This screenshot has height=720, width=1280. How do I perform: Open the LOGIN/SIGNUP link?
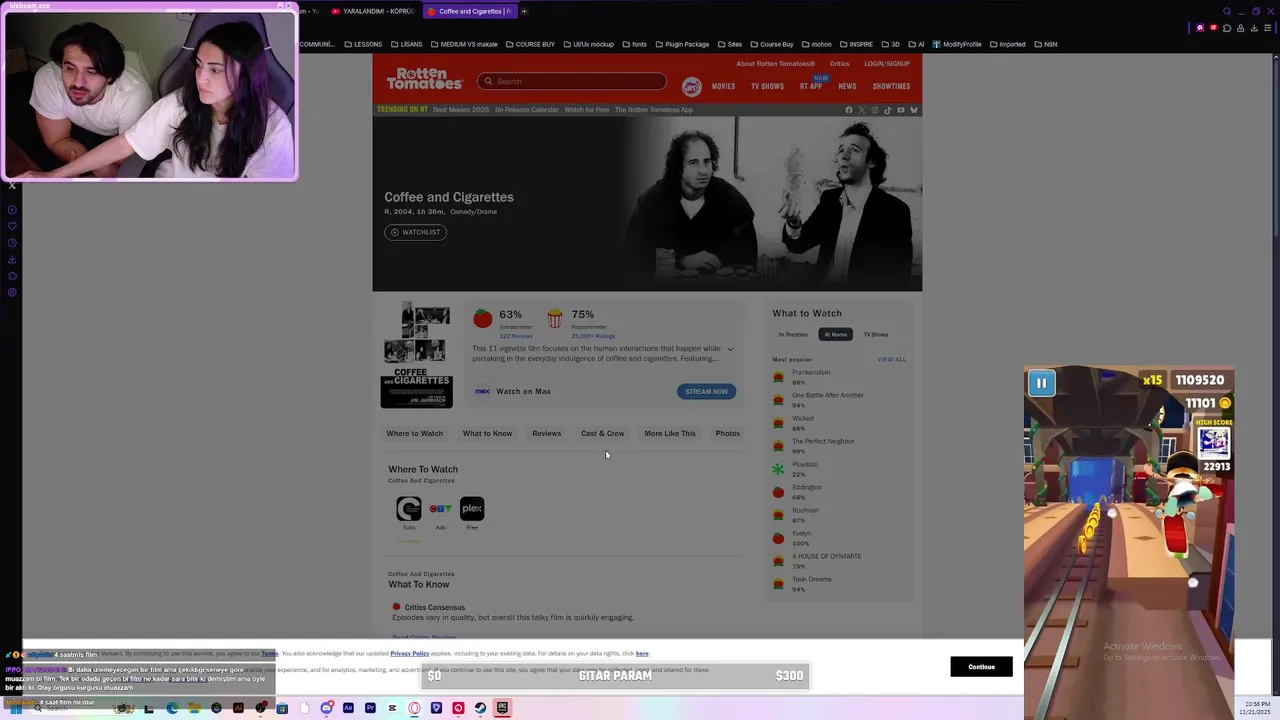(x=887, y=63)
